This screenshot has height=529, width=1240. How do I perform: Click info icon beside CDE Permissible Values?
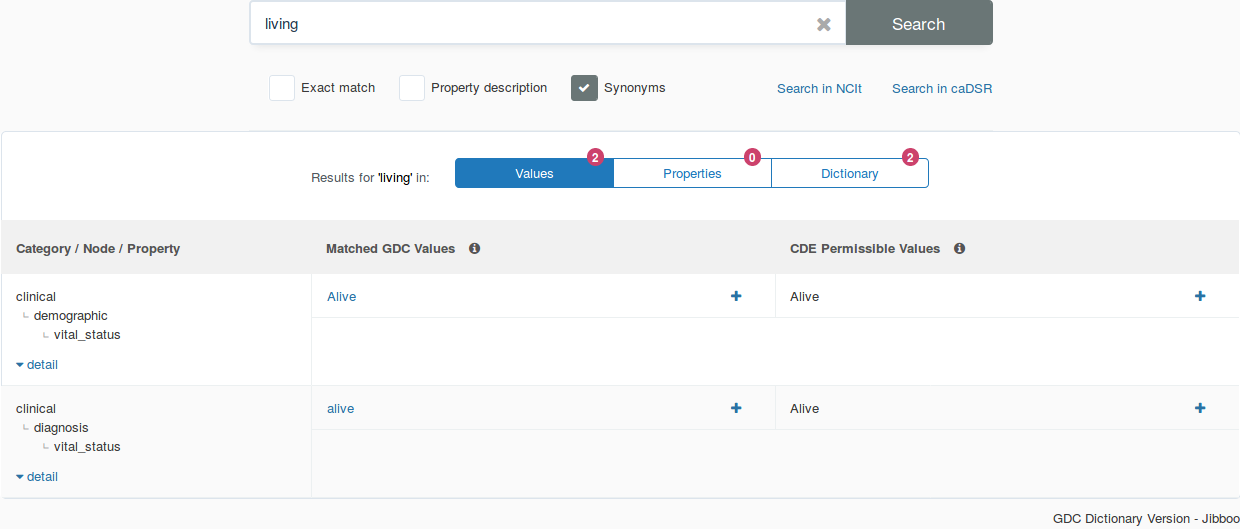(959, 248)
